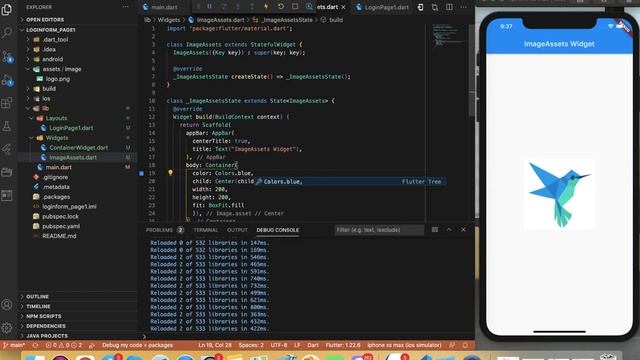Open ContainerWidget.dart in the file tree

[x=78, y=147]
